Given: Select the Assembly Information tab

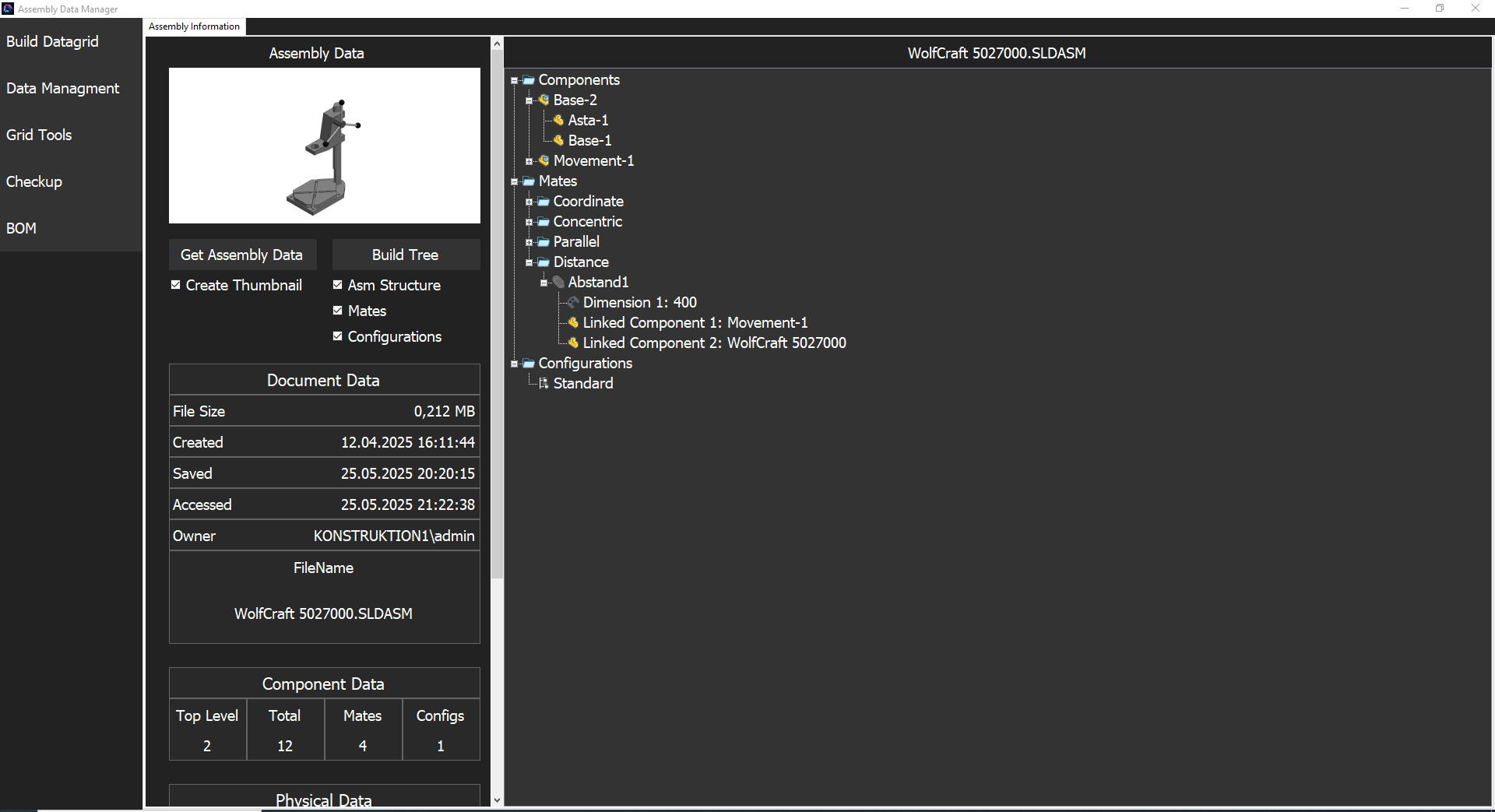Looking at the screenshot, I should coord(195,26).
